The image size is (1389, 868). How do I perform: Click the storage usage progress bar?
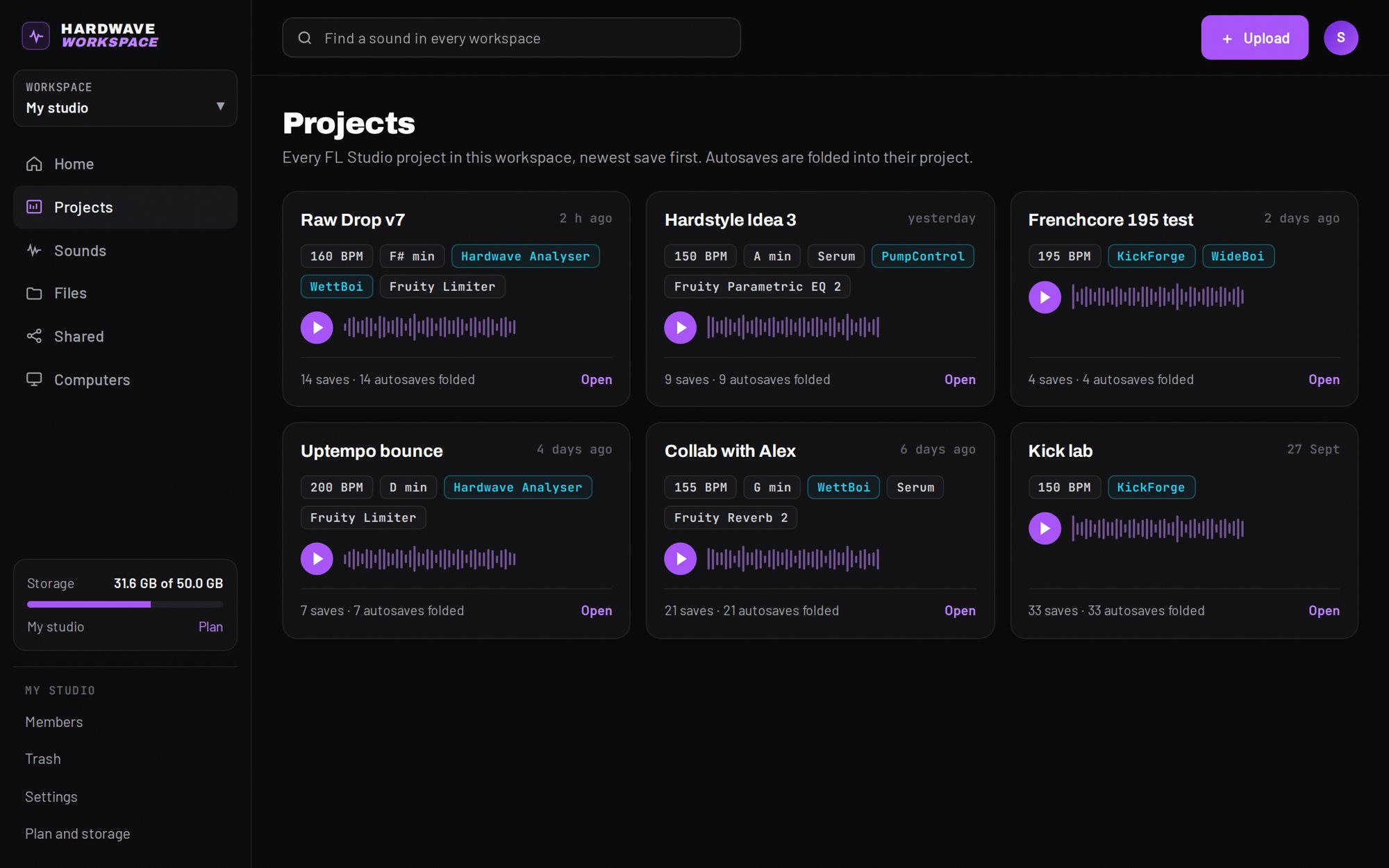click(x=125, y=604)
